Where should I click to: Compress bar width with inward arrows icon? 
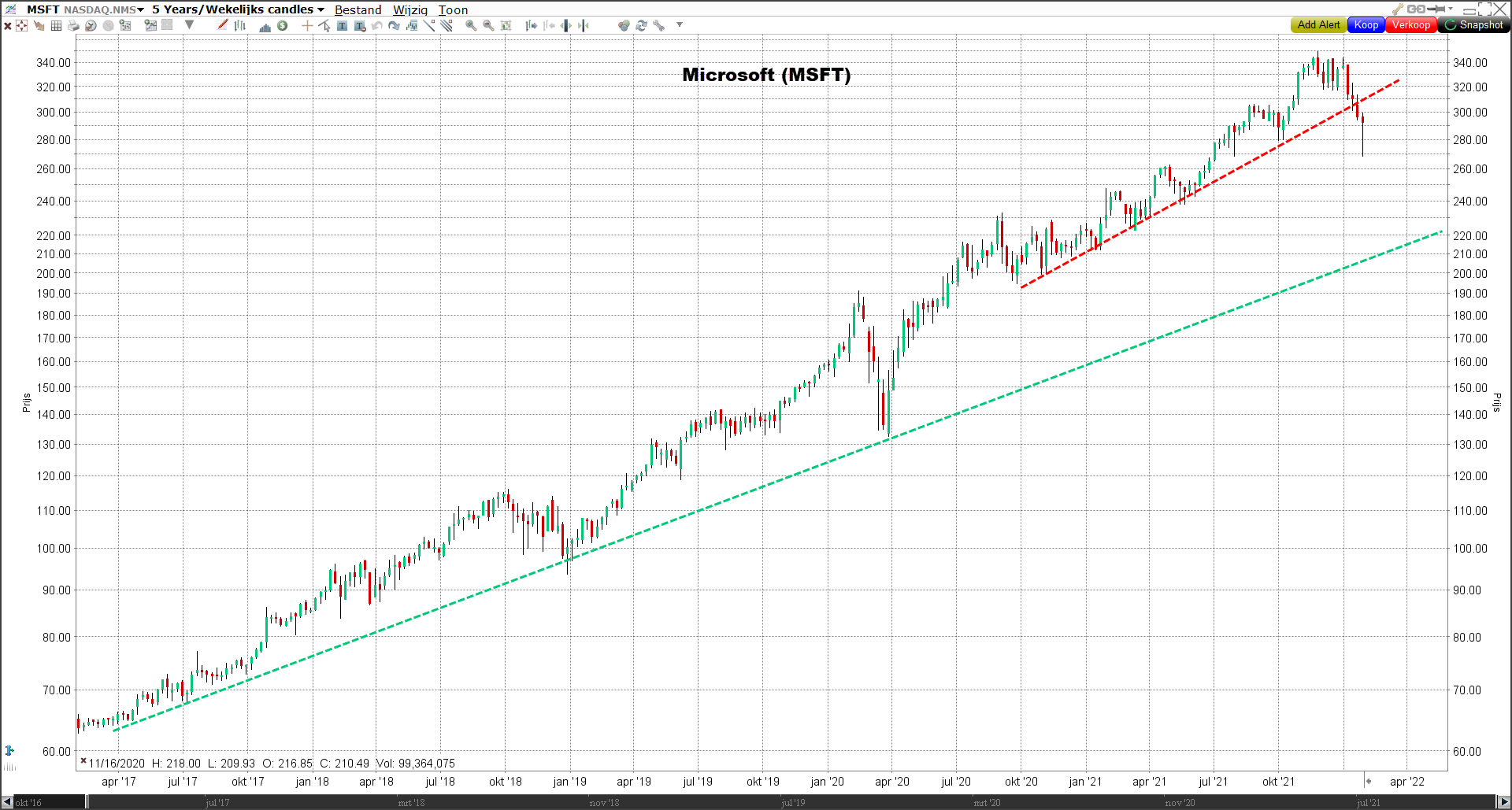(584, 25)
